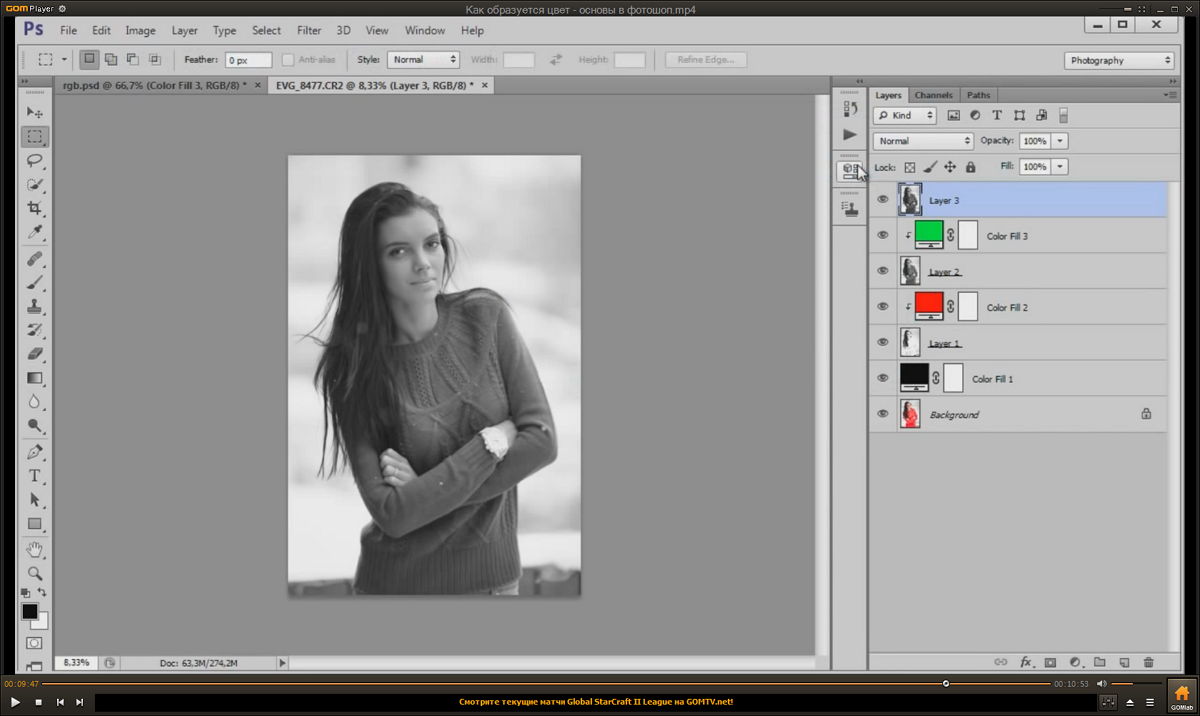Toggle visibility of Color Fill 2 layer
The image size is (1200, 716).
tap(882, 307)
